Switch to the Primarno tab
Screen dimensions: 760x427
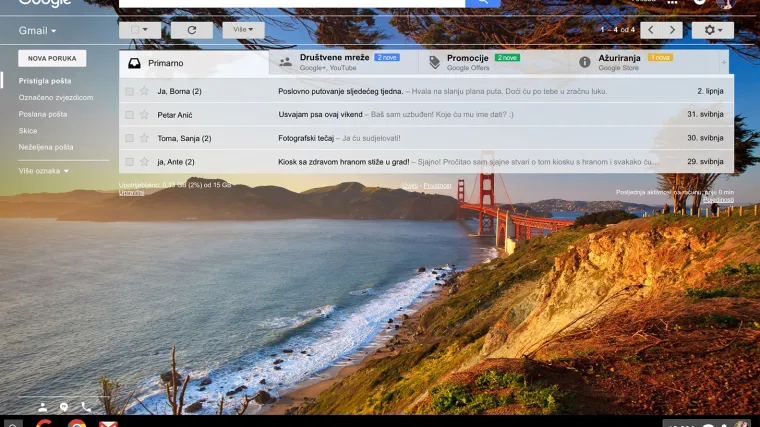point(194,63)
